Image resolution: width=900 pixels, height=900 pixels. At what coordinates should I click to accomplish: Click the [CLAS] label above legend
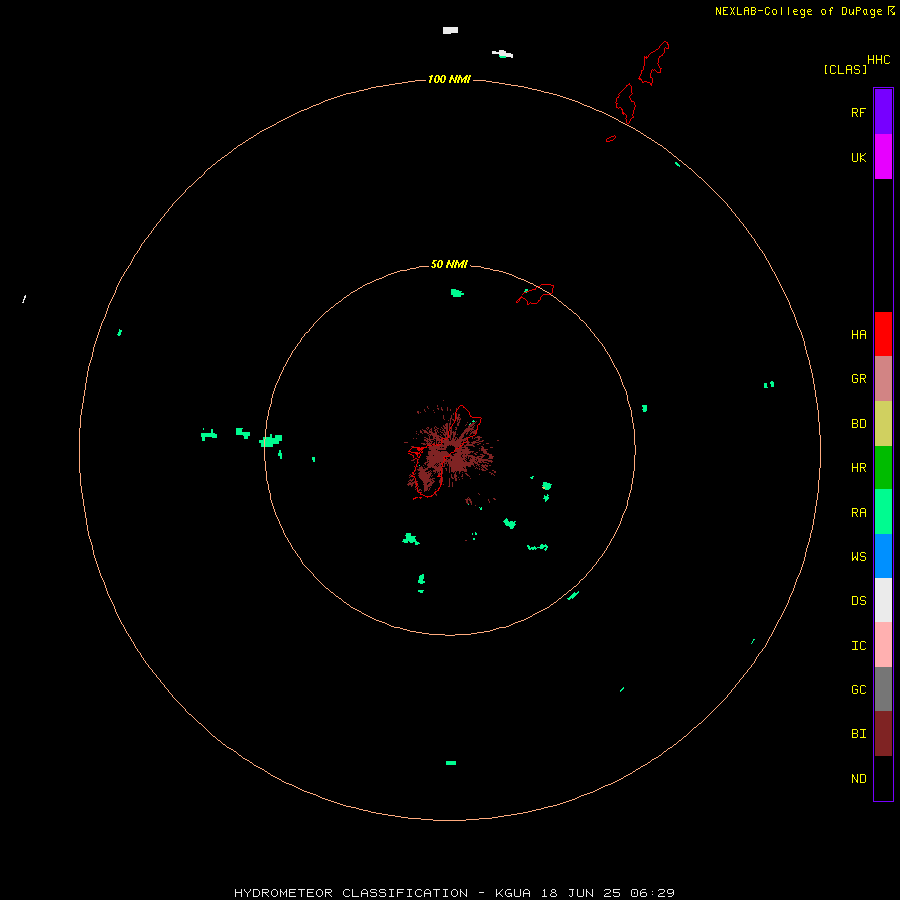coord(845,69)
